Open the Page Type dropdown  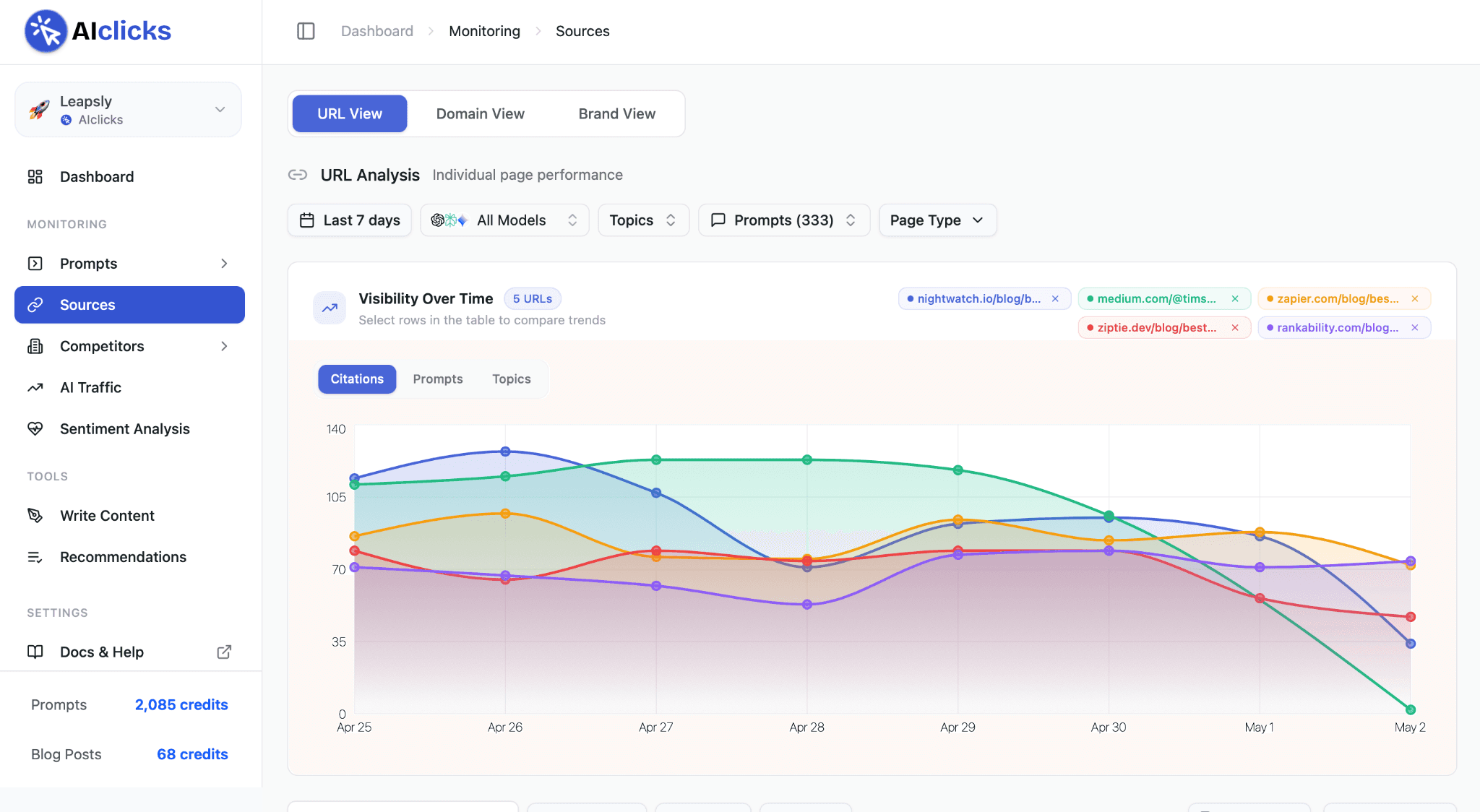937,220
